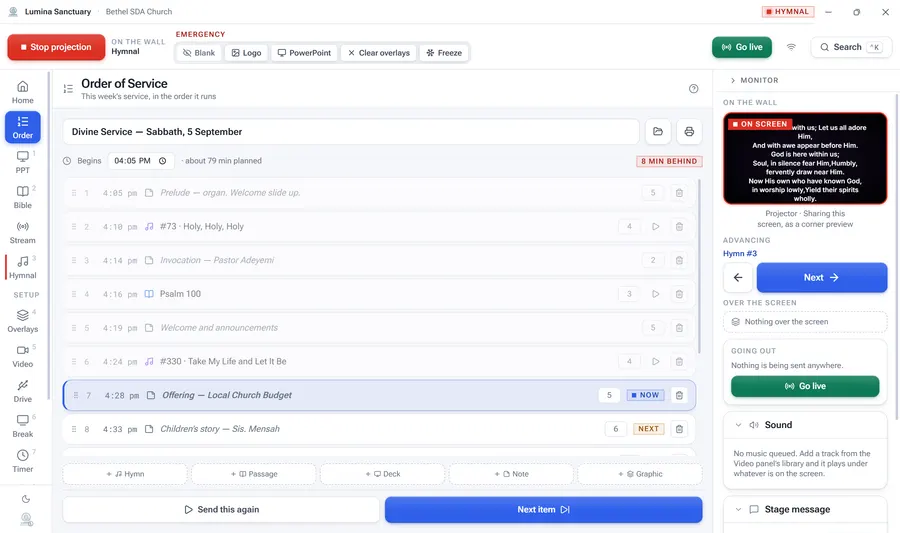900x533 pixels.
Task: Play the Psalm 100 item
Action: 655,294
